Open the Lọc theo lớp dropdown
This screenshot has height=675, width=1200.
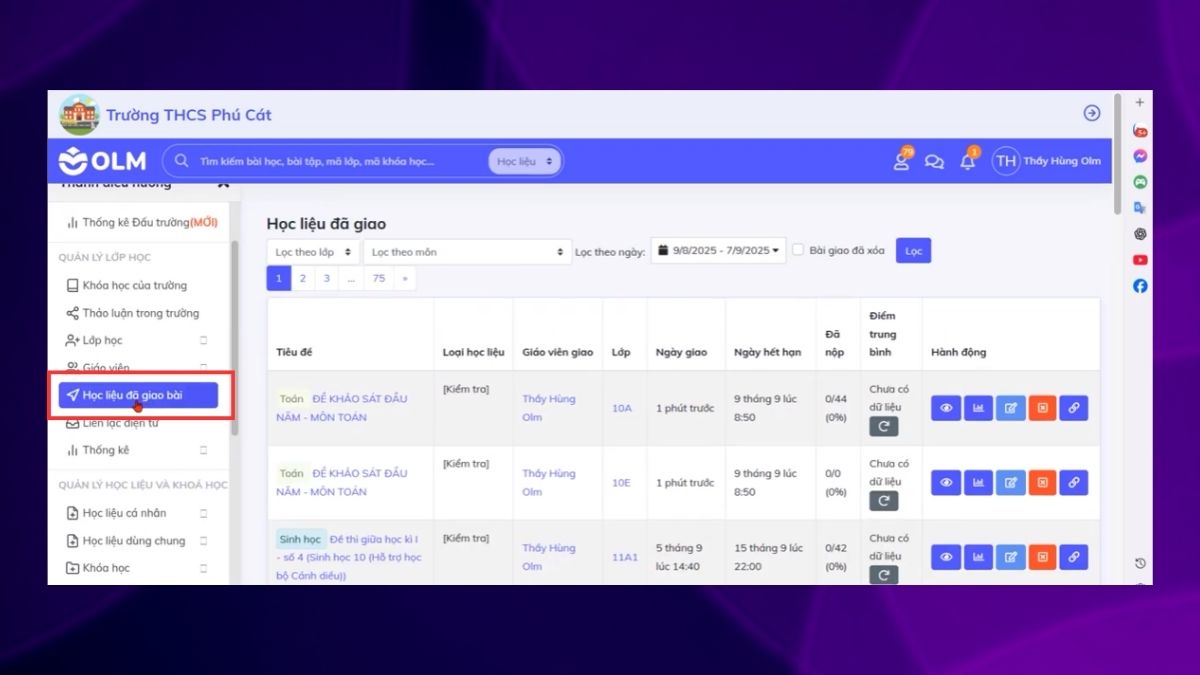(314, 252)
